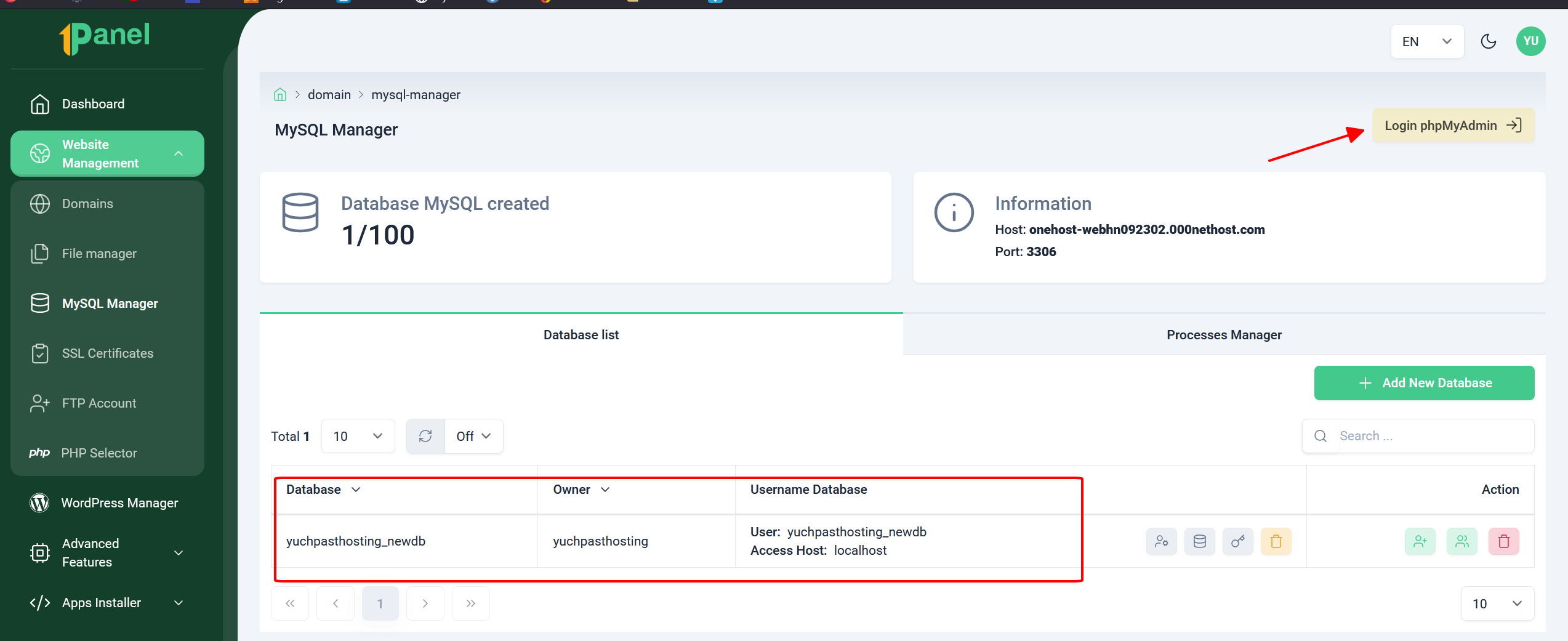Click the green users group icon in Action column
Viewport: 1568px width, 641px height.
point(1461,541)
